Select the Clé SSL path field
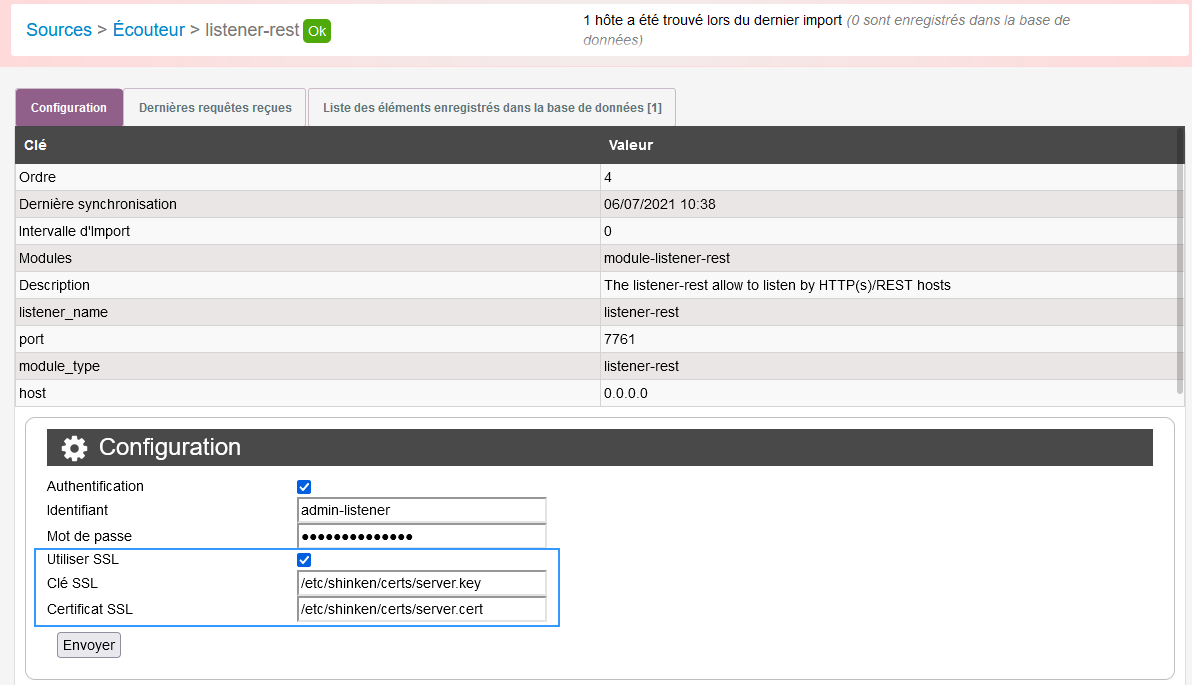Image resolution: width=1192 pixels, height=685 pixels. pos(422,583)
